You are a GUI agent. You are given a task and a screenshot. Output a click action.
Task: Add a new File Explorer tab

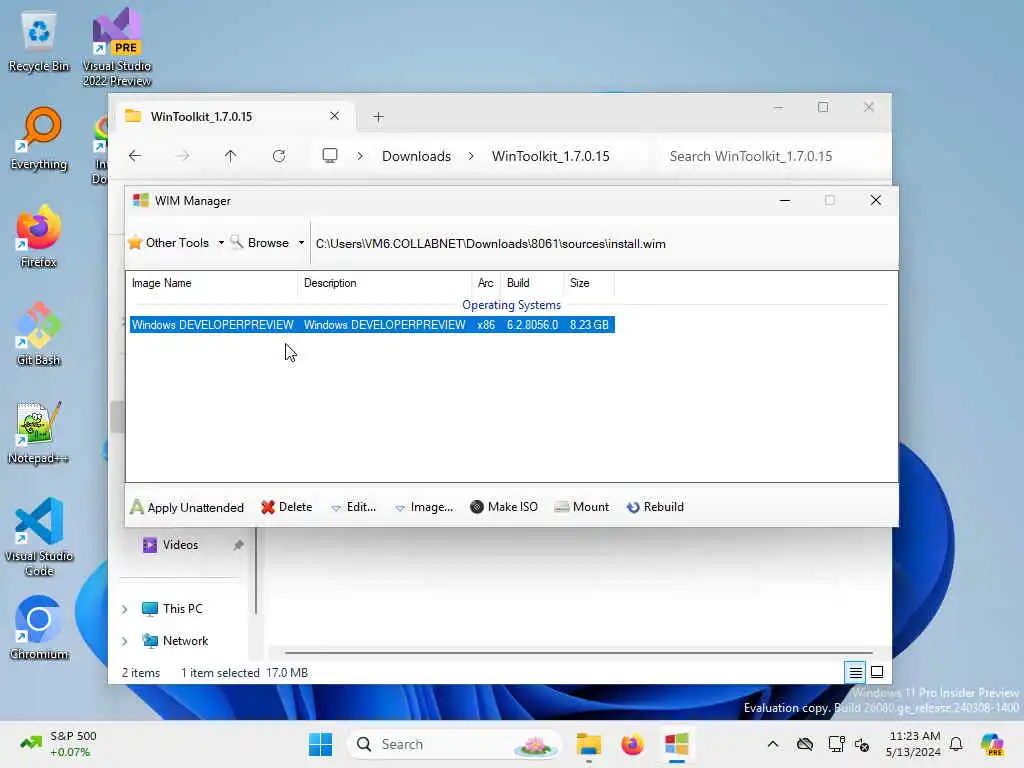point(378,117)
